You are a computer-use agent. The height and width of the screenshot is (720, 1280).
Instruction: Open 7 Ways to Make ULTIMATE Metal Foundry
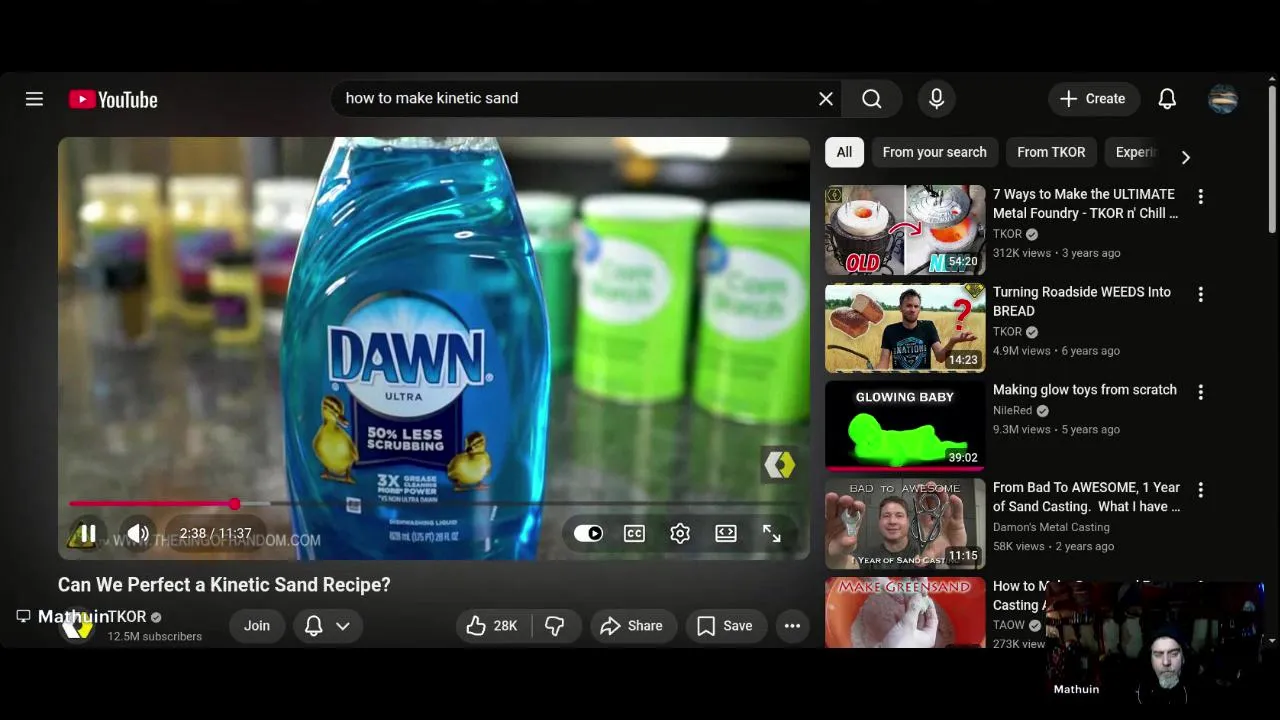tap(1085, 203)
